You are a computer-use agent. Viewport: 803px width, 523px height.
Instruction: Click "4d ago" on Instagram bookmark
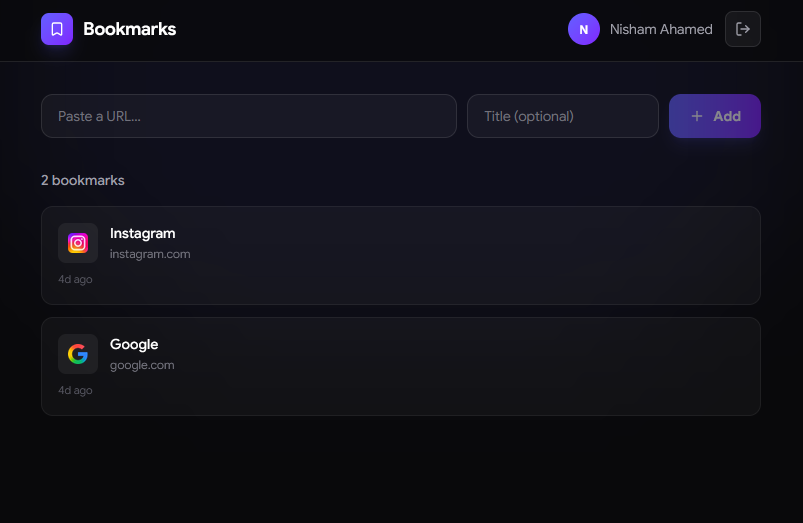(75, 279)
